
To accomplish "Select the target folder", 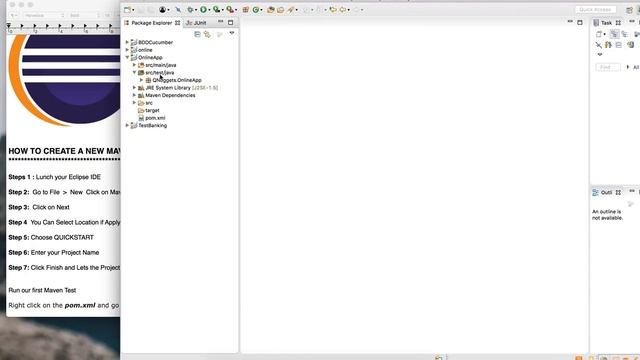I will click(152, 110).
